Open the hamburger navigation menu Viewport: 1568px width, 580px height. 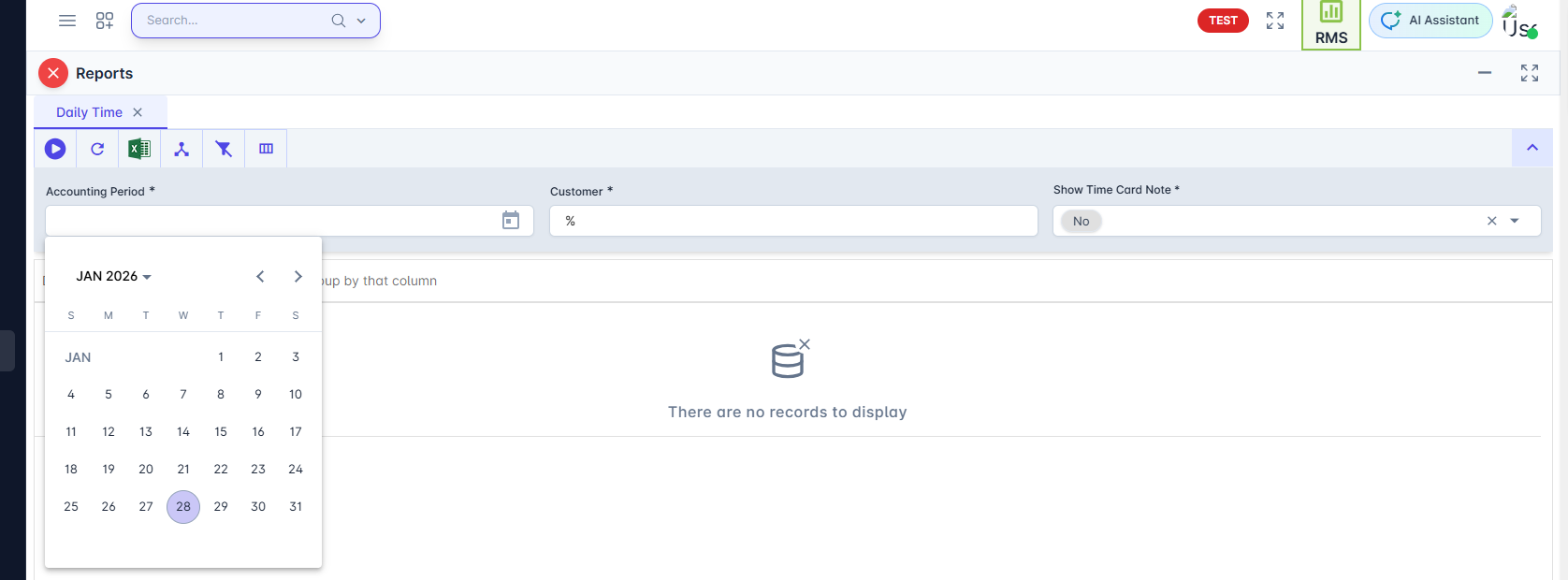point(67,21)
